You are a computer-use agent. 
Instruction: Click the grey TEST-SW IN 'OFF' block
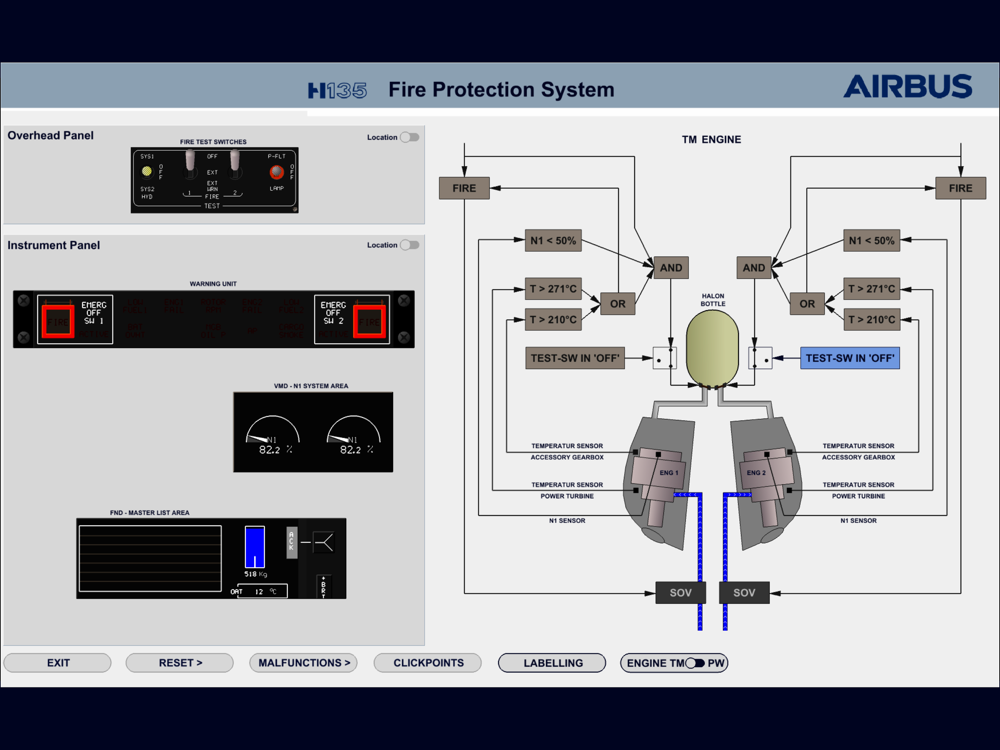pyautogui.click(x=575, y=358)
